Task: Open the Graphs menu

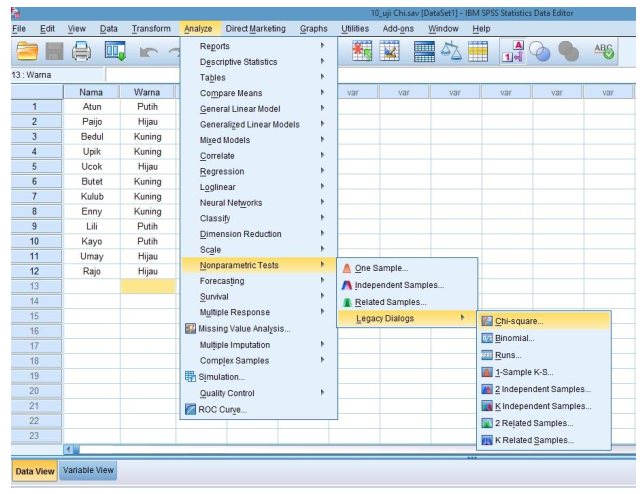Action: [313, 29]
